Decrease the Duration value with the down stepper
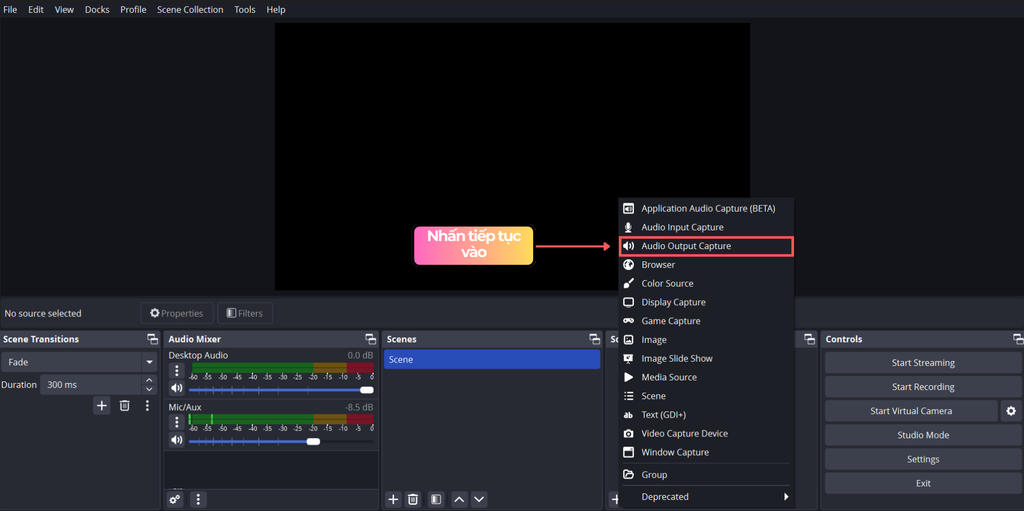Image resolution: width=1024 pixels, height=511 pixels. (150, 389)
